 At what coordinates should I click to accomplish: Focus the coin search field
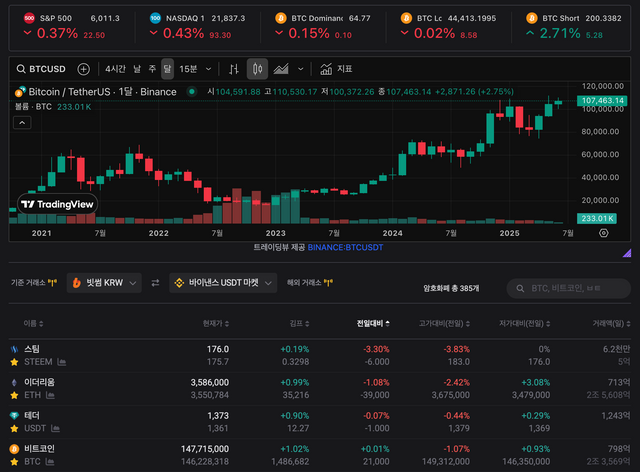pyautogui.click(x=569, y=288)
